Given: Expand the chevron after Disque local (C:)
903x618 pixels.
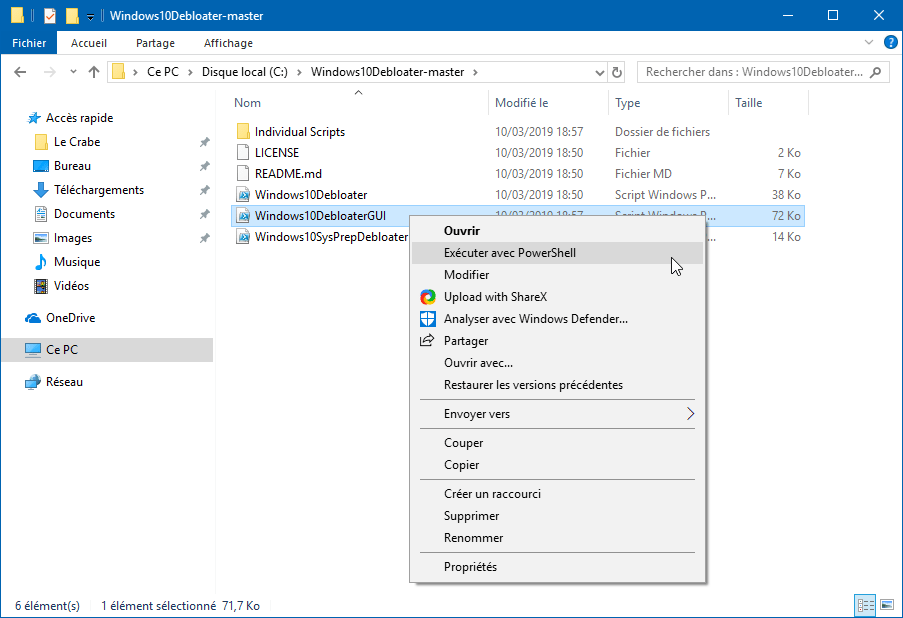Looking at the screenshot, I should (299, 72).
